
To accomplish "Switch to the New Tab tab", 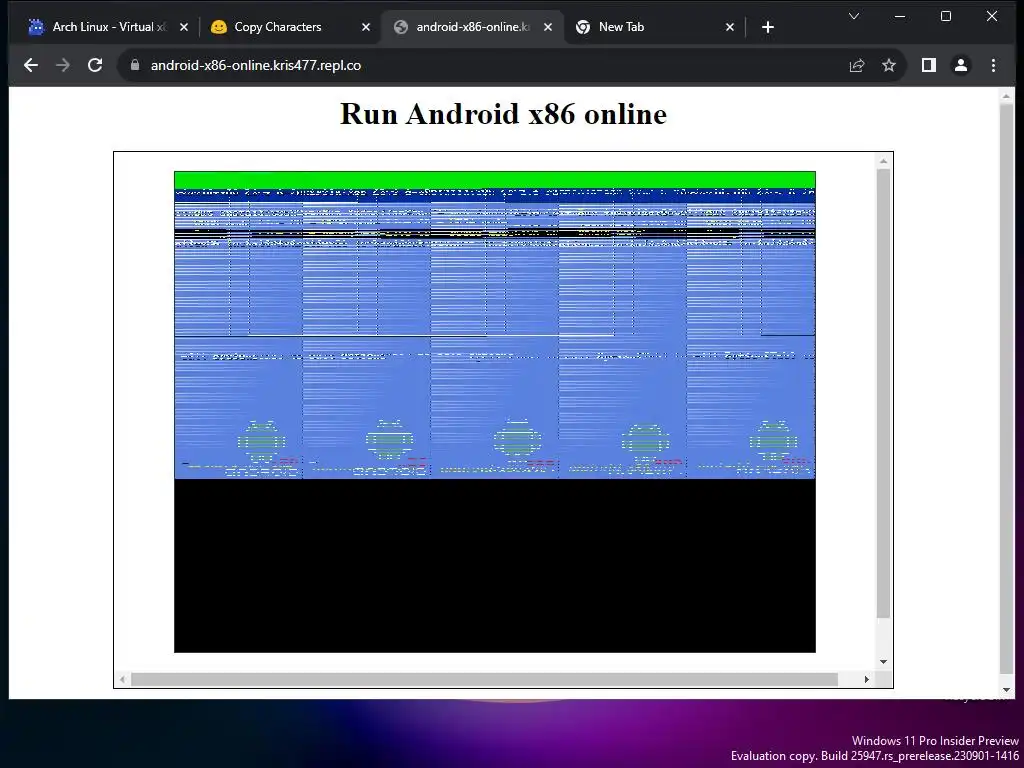I will coord(656,27).
